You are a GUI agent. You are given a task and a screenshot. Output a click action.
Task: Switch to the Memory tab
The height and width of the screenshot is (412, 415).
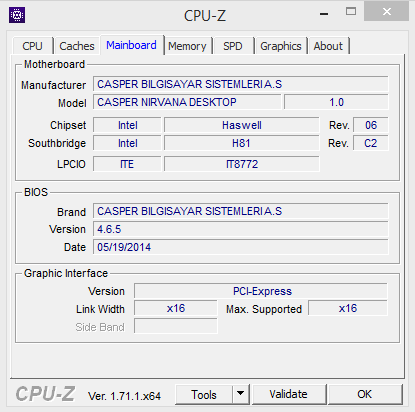click(x=187, y=46)
